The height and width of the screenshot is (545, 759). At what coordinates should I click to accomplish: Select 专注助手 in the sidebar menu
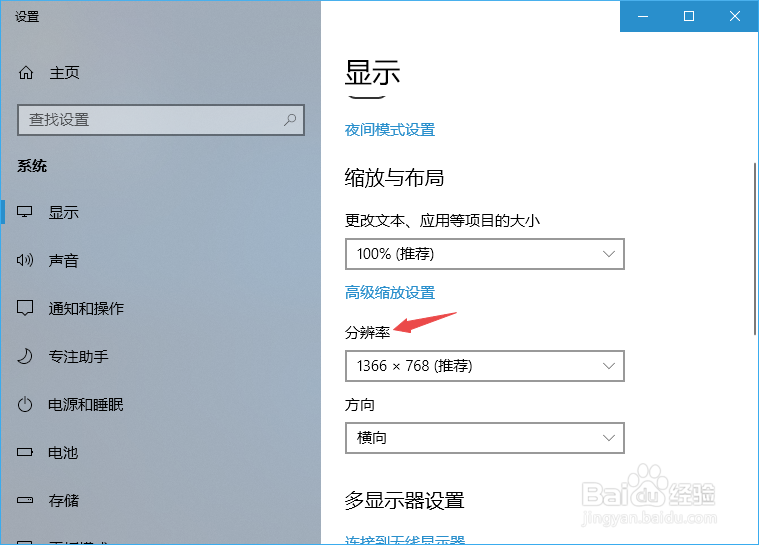[79, 357]
